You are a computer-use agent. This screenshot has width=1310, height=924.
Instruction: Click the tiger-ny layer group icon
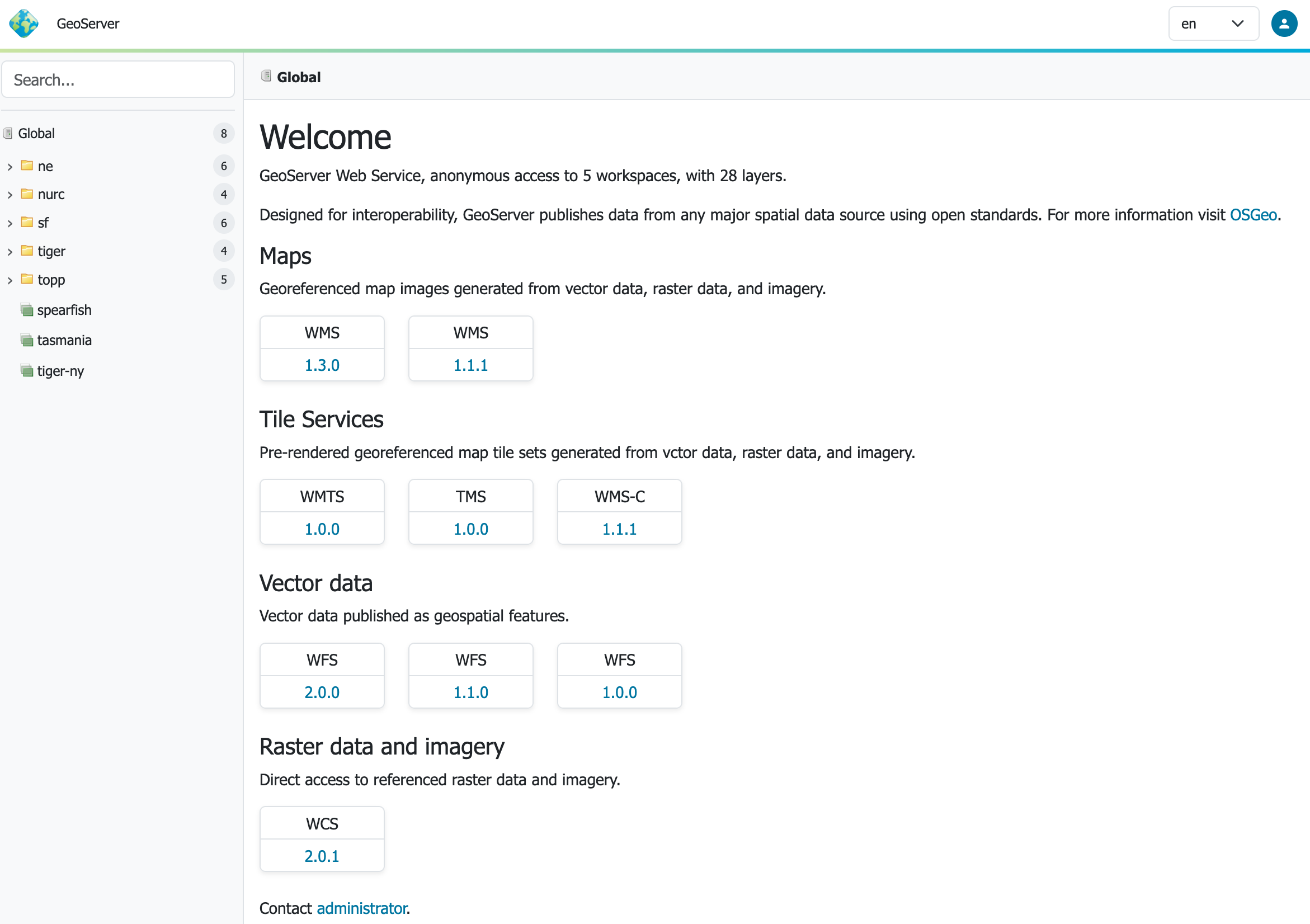tap(27, 371)
